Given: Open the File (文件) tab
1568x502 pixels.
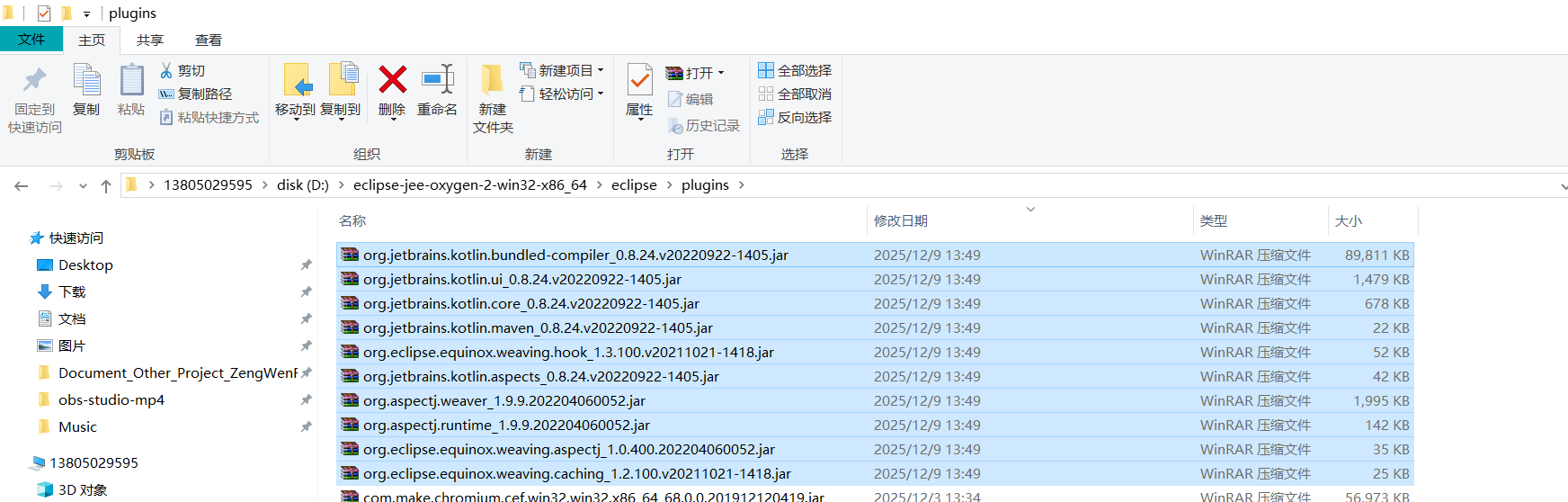Looking at the screenshot, I should click(x=31, y=40).
